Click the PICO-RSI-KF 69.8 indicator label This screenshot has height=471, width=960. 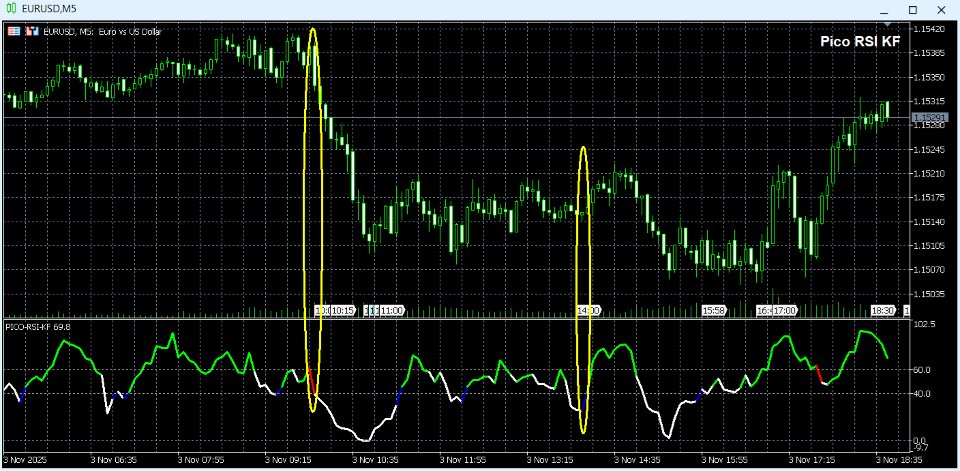pyautogui.click(x=39, y=326)
